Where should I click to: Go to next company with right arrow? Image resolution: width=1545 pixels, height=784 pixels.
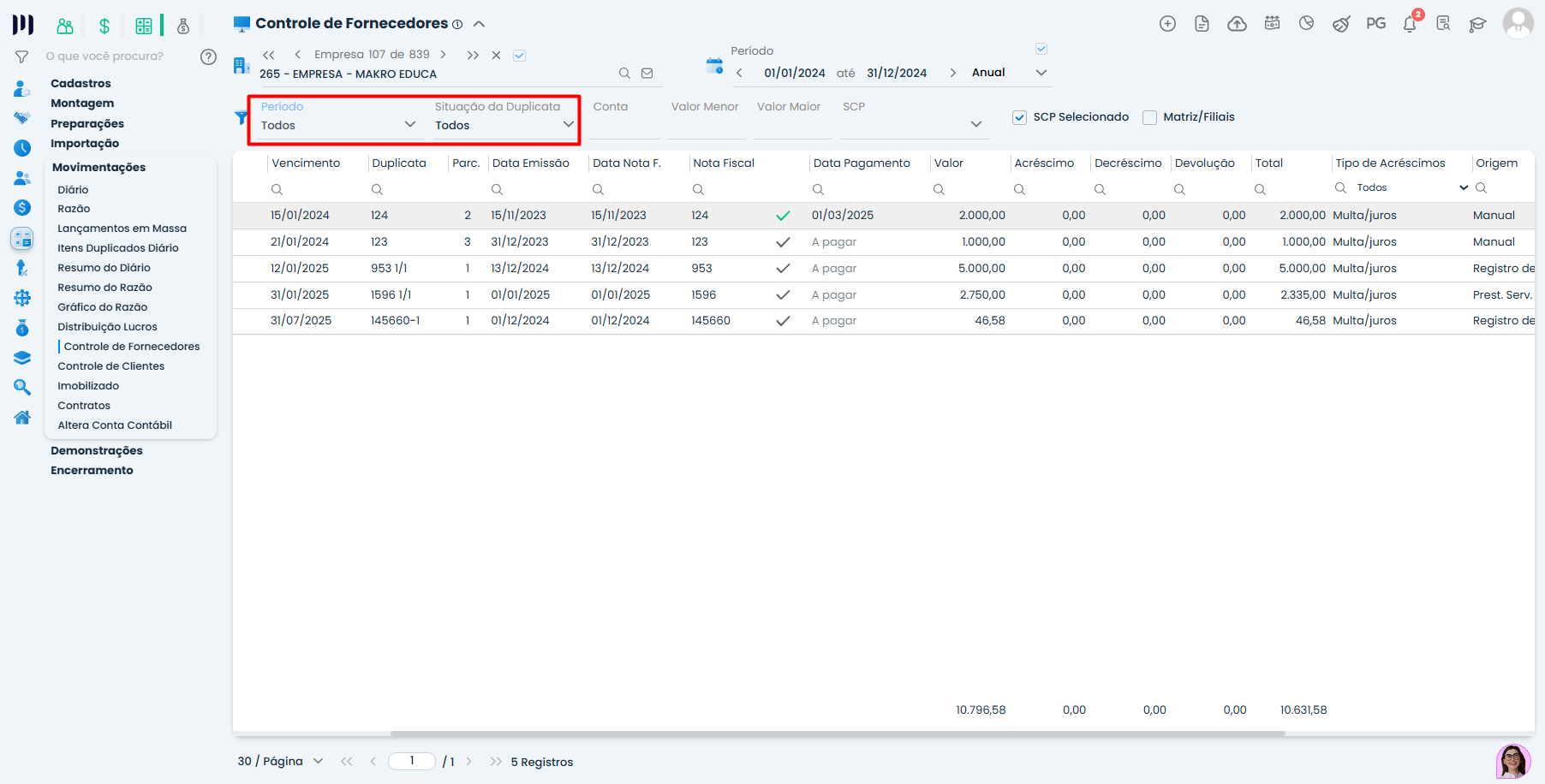(443, 55)
